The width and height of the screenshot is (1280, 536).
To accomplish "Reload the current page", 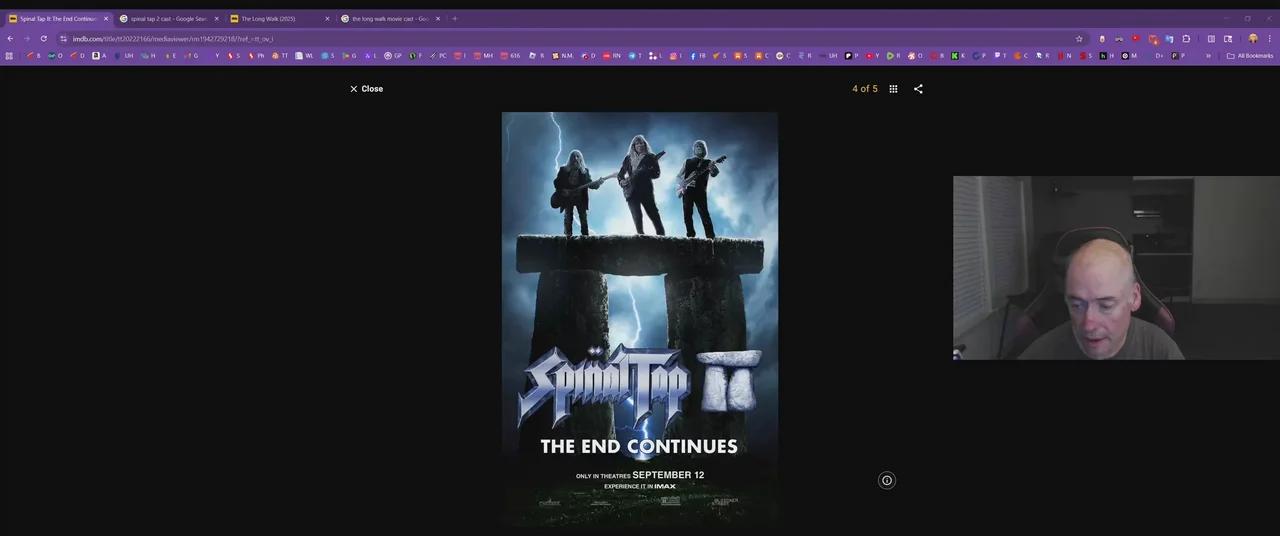I will point(43,39).
